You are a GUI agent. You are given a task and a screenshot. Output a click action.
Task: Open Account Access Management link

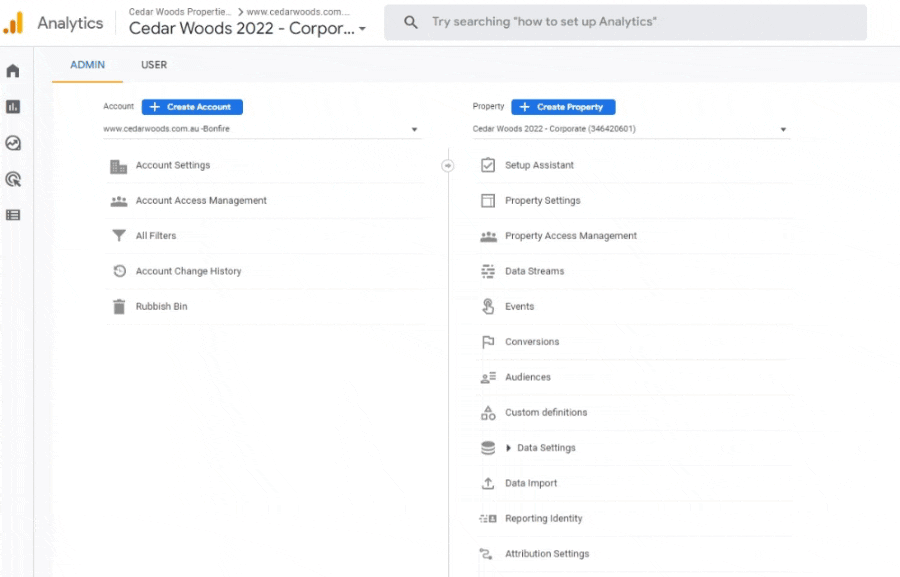click(x=201, y=200)
